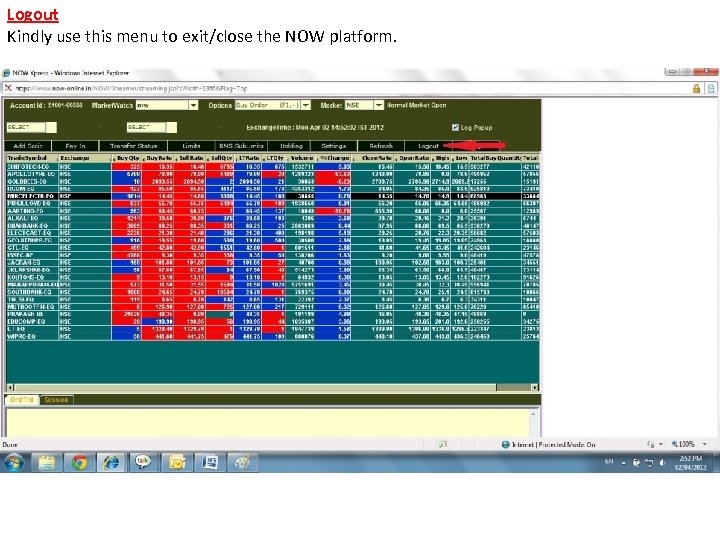Click the volume speaker tray icon
The height and width of the screenshot is (540, 720).
tap(663, 462)
